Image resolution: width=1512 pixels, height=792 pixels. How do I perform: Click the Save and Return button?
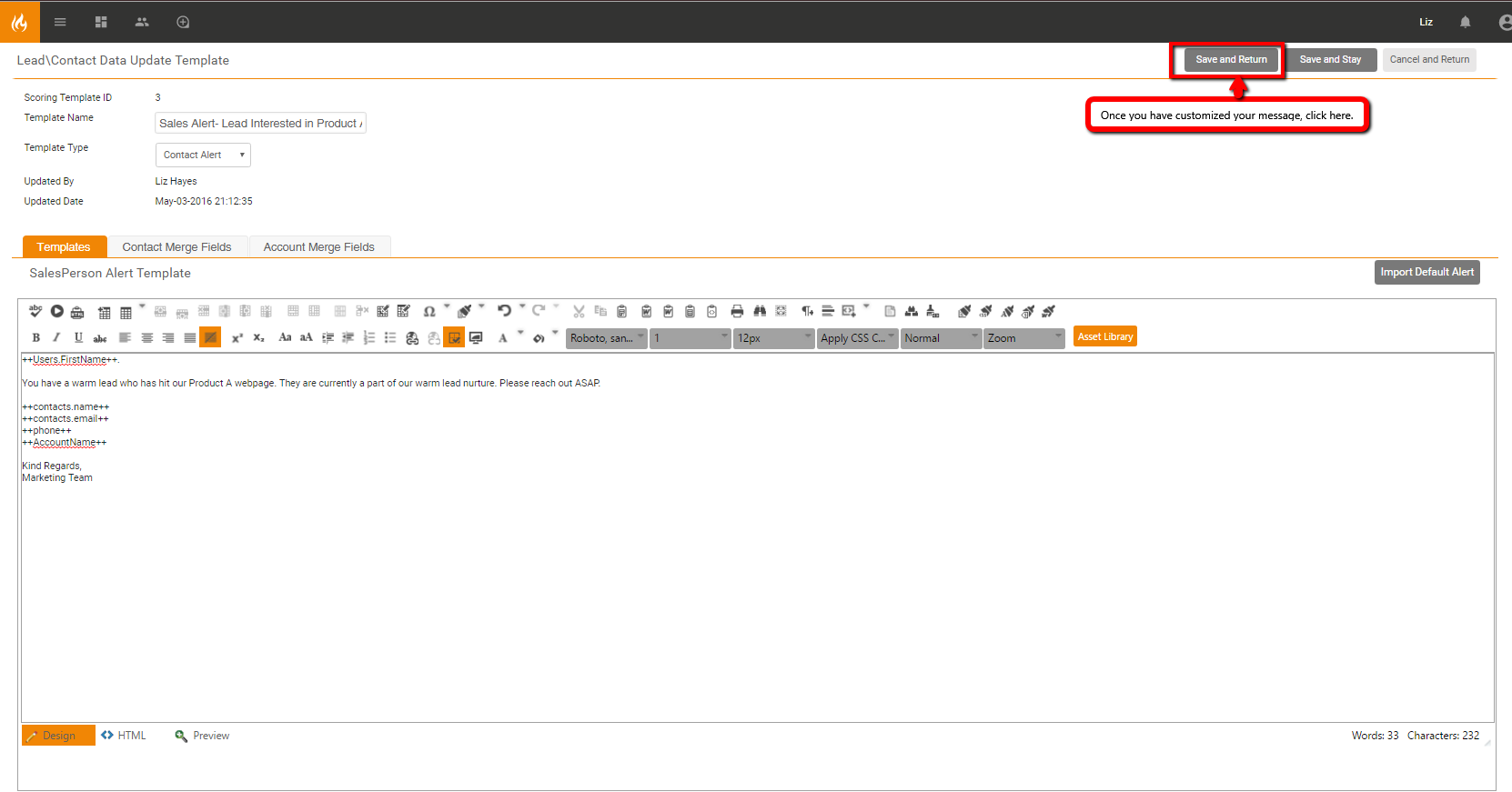[x=1232, y=60]
